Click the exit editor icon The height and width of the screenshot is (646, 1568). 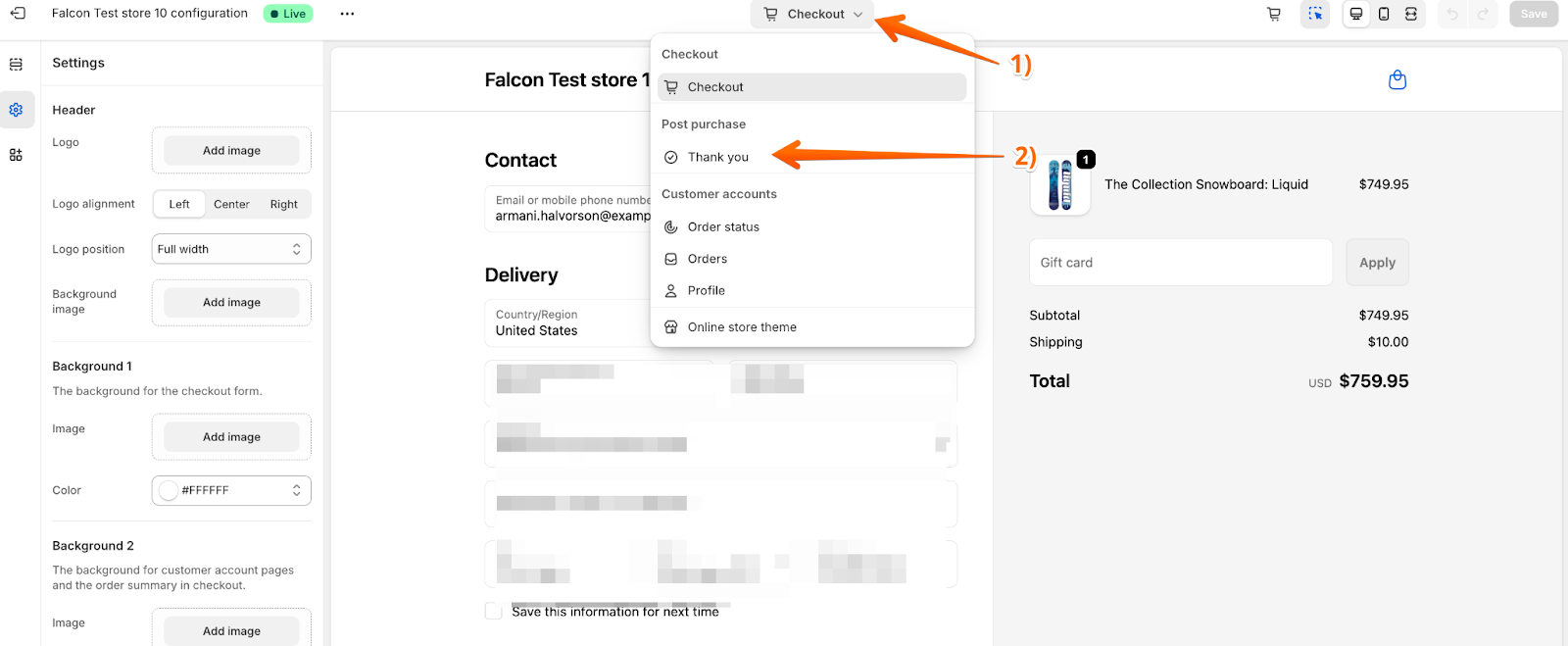tap(18, 14)
